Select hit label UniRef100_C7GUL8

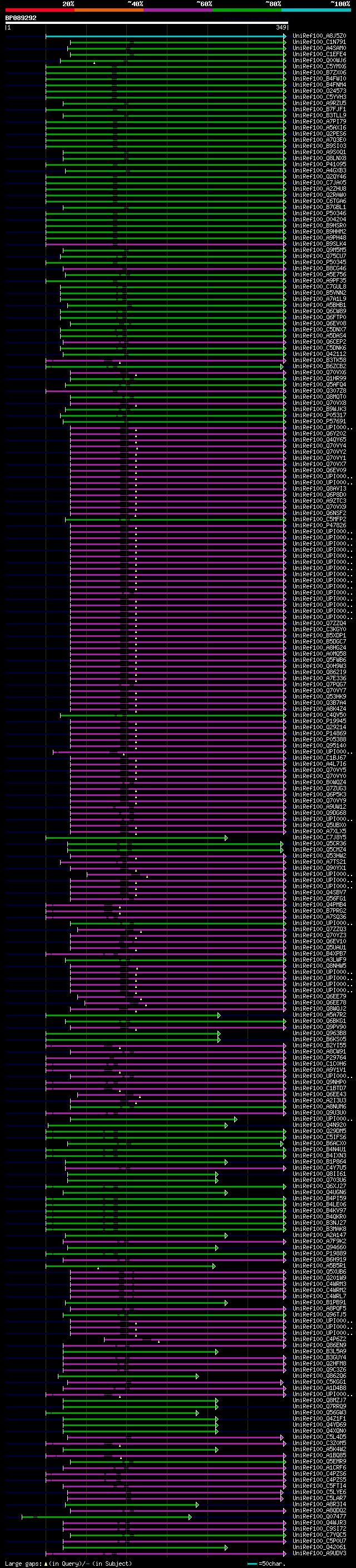click(319, 286)
